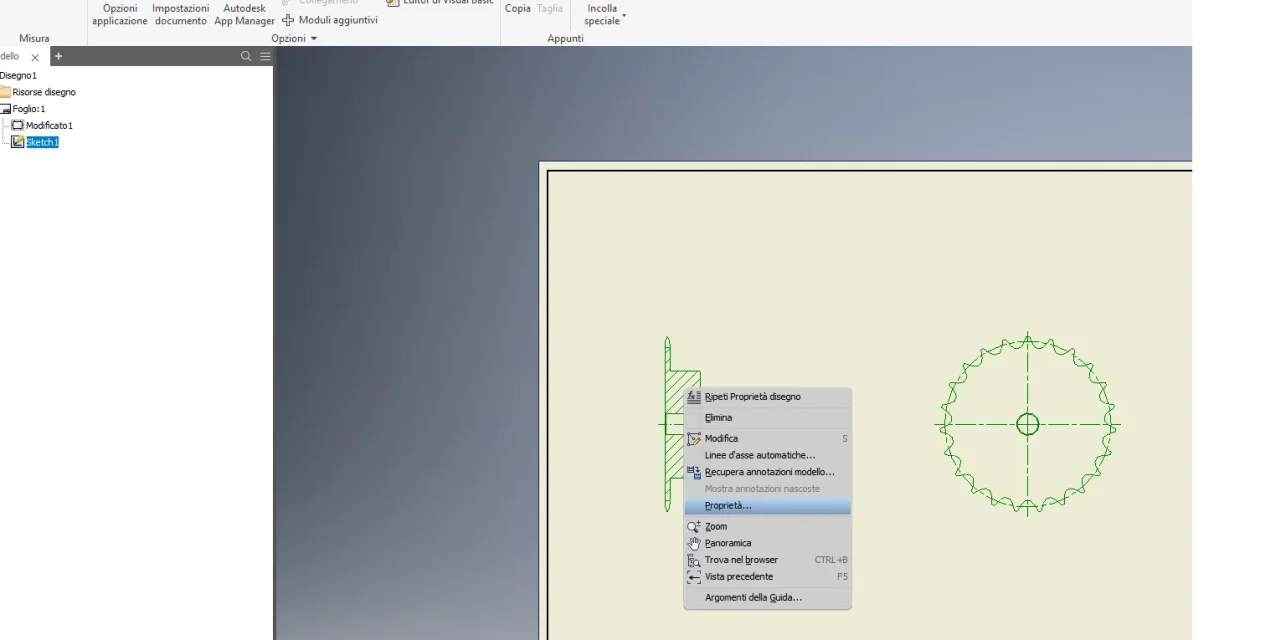The height and width of the screenshot is (640, 1286).
Task: Click the Trova nel browser icon
Action: pyautogui.click(x=694, y=560)
